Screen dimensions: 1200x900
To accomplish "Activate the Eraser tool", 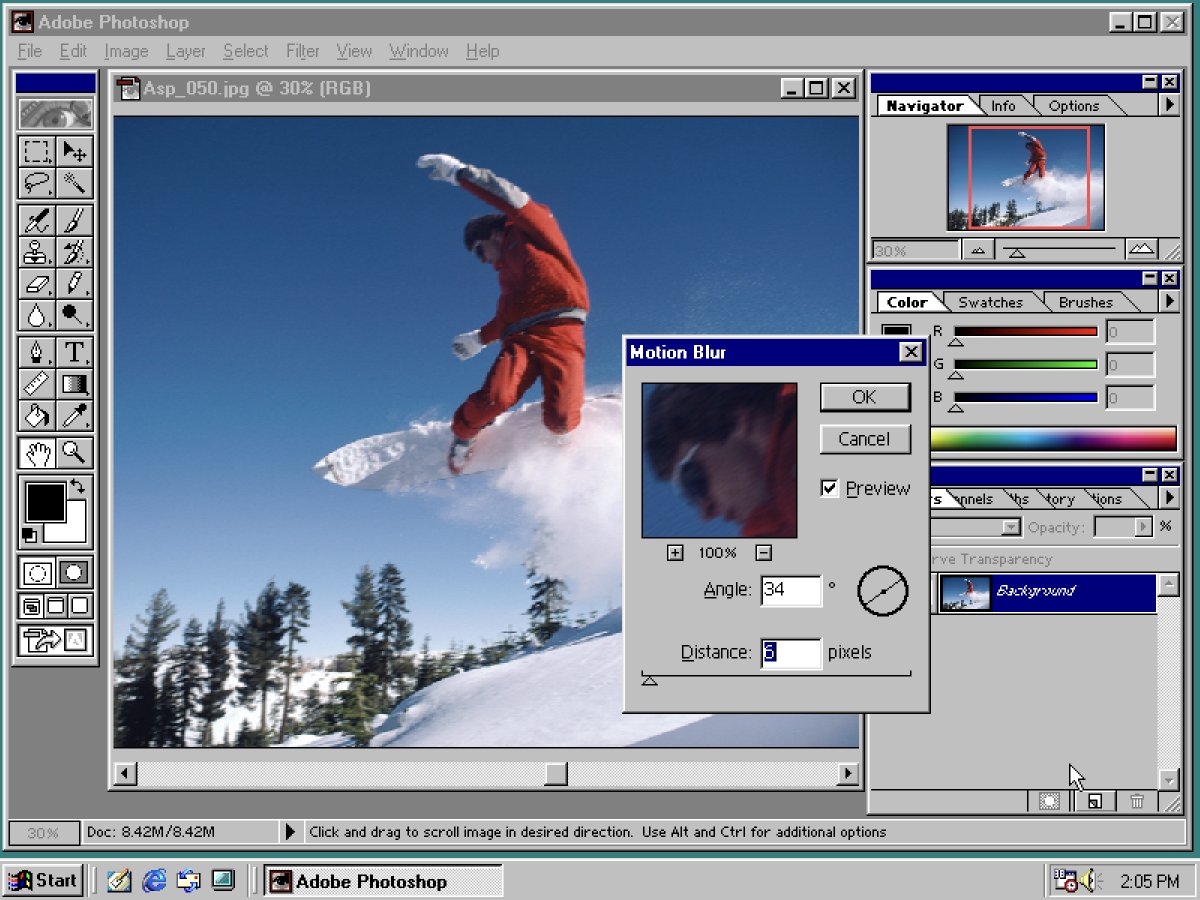I will tap(37, 284).
